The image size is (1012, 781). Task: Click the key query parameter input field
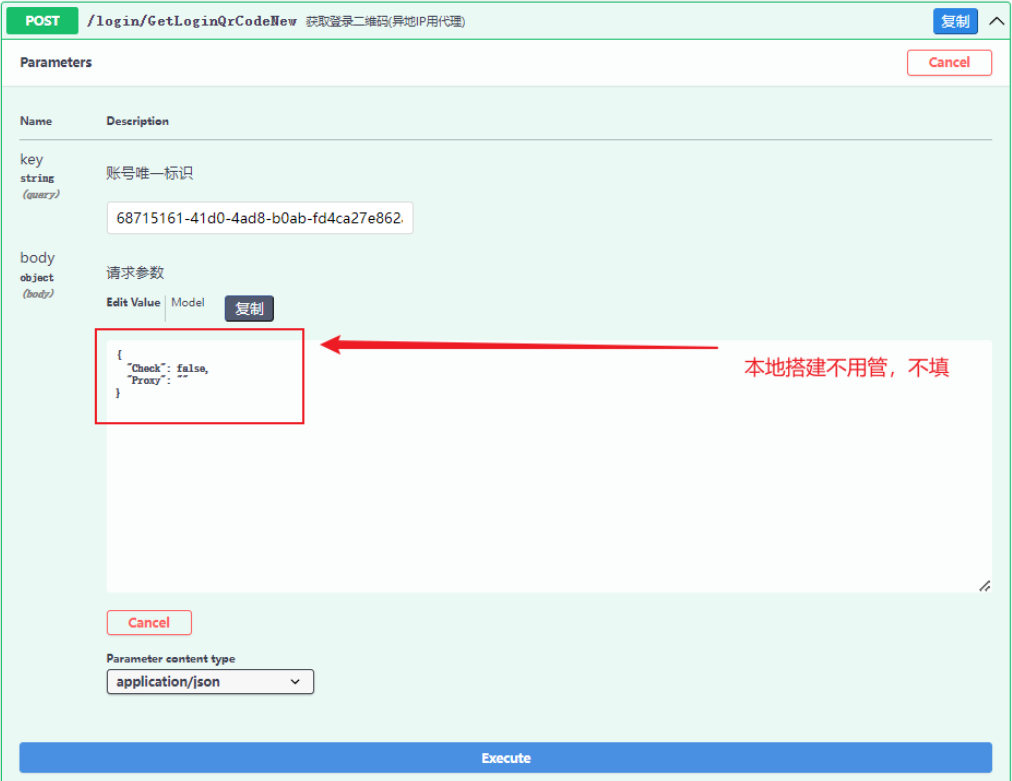pyautogui.click(x=260, y=217)
